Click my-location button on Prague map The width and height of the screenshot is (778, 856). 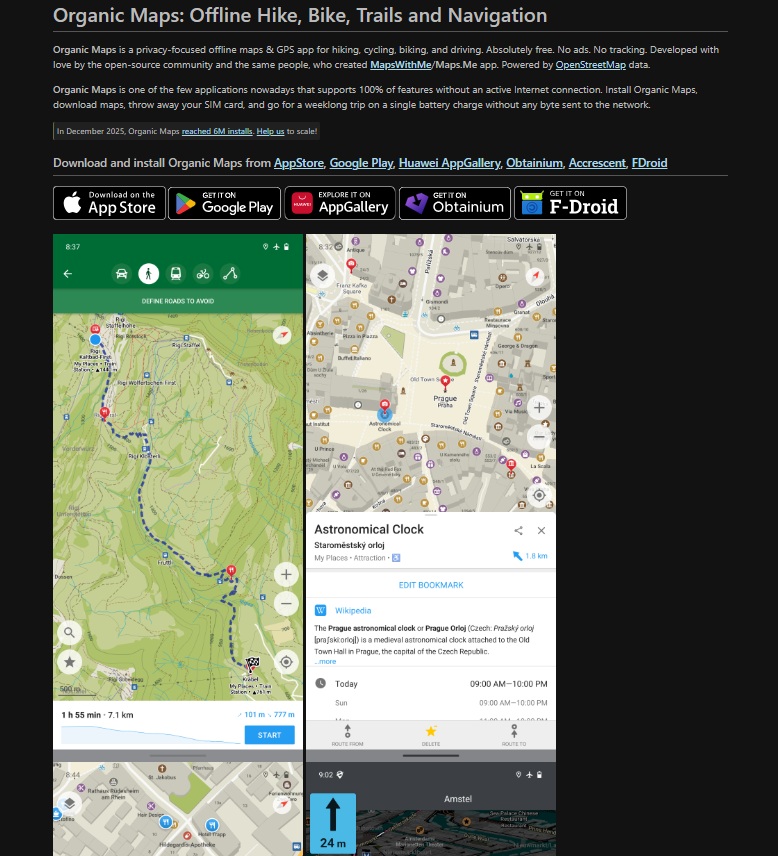[539, 495]
